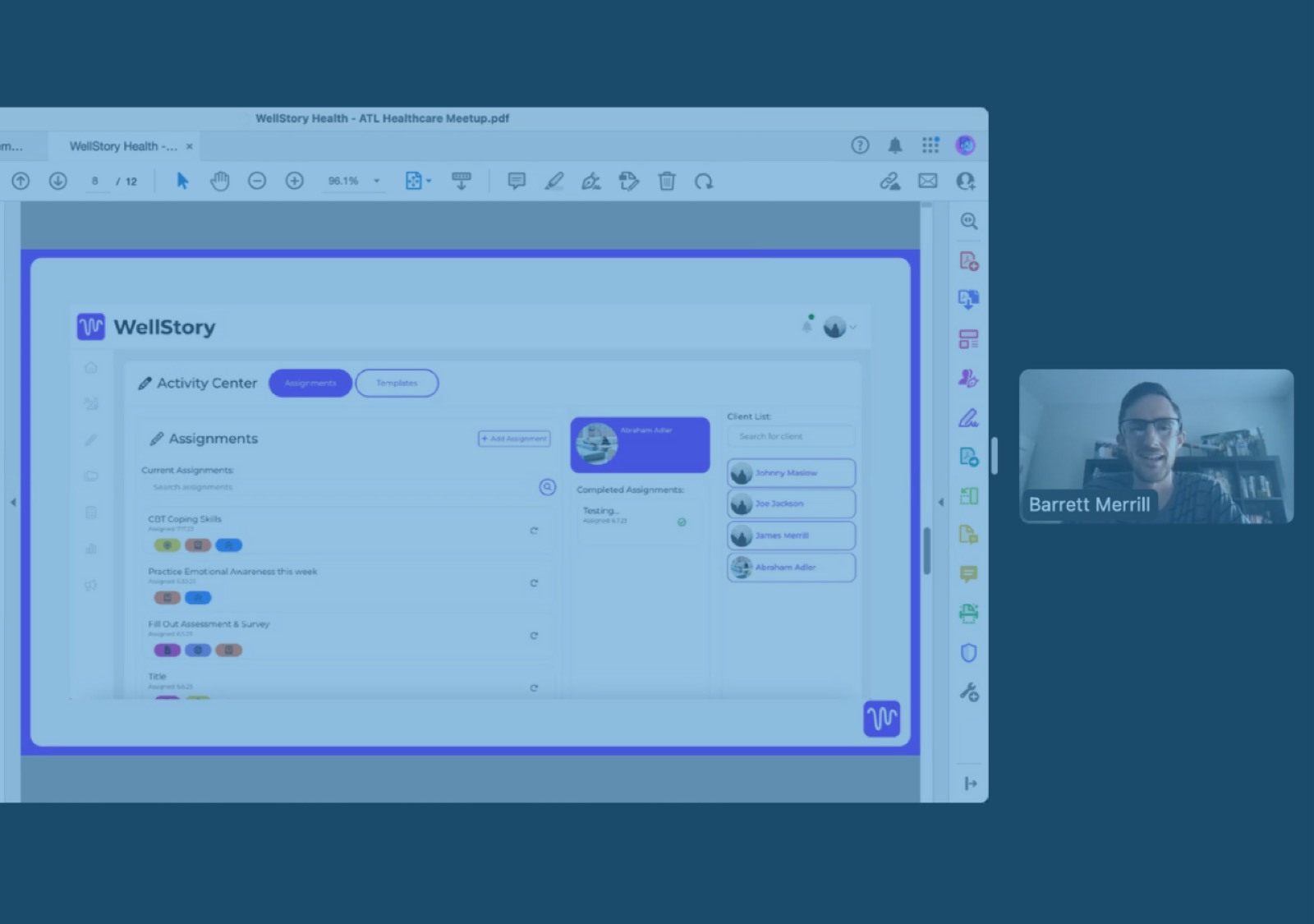Add a sticky note comment

[x=517, y=181]
